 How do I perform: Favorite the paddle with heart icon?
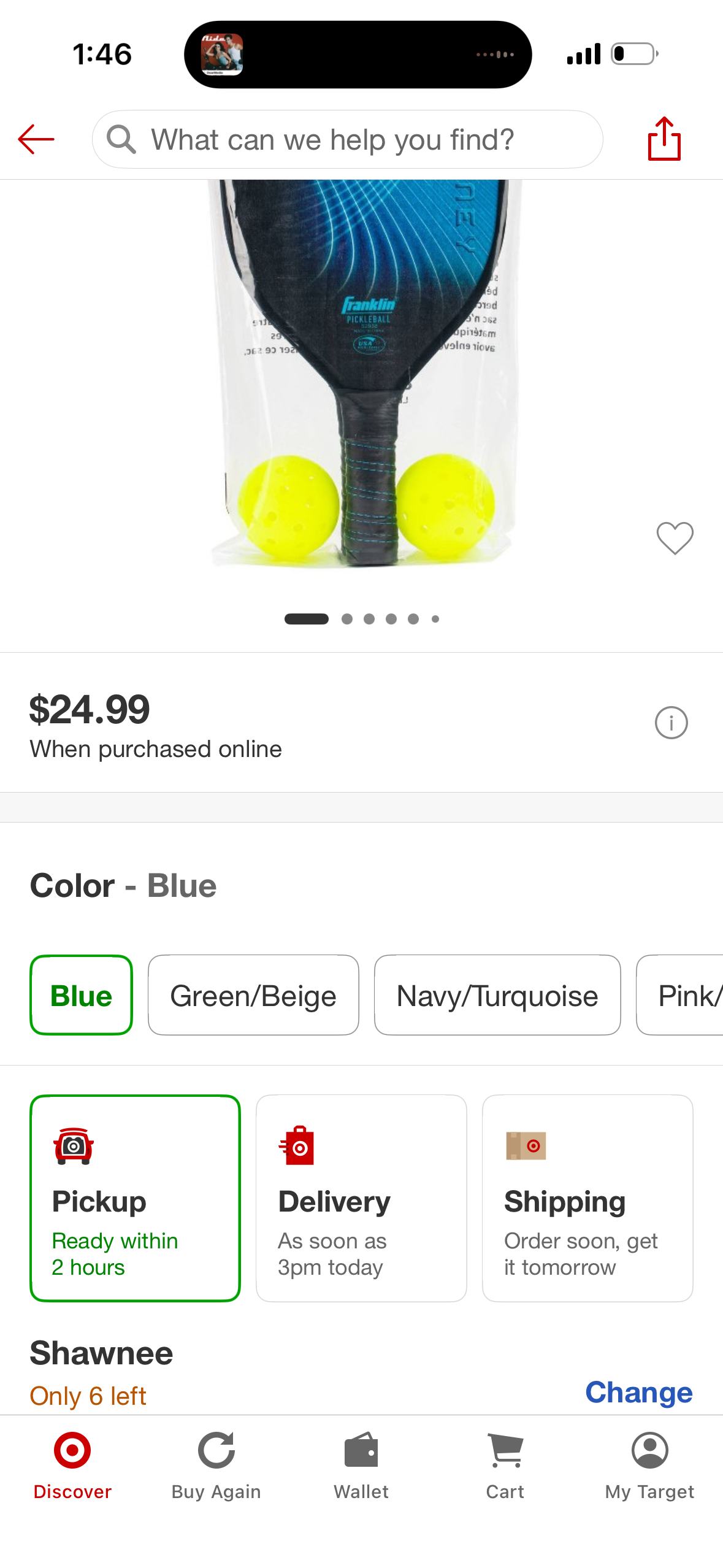click(675, 538)
